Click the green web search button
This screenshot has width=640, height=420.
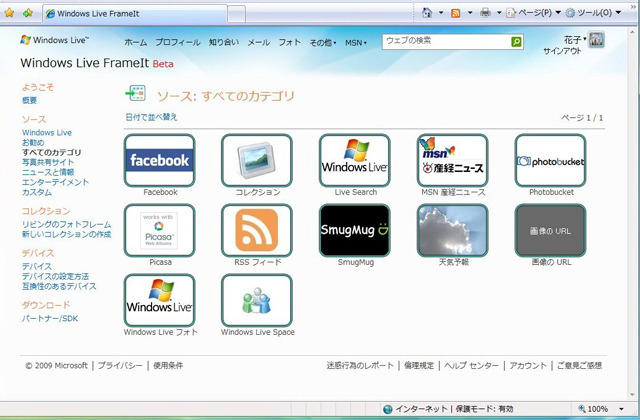516,42
